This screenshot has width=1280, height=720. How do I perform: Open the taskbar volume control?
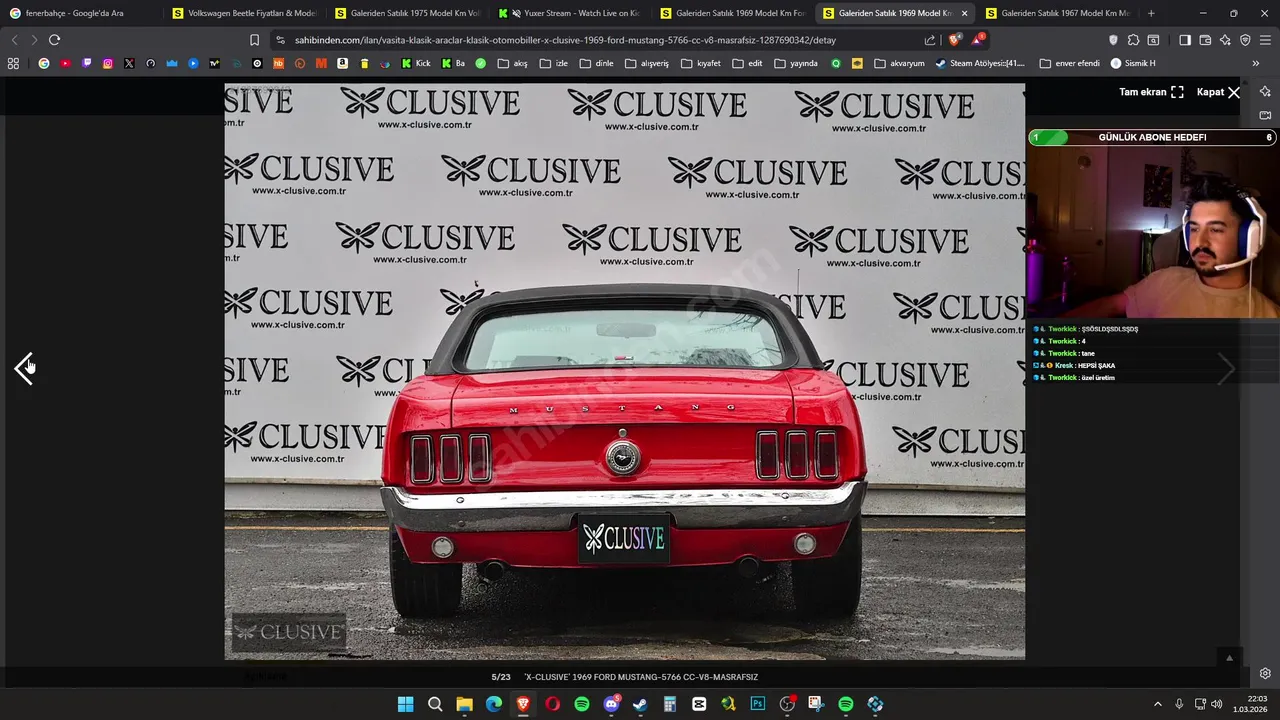(x=1216, y=704)
